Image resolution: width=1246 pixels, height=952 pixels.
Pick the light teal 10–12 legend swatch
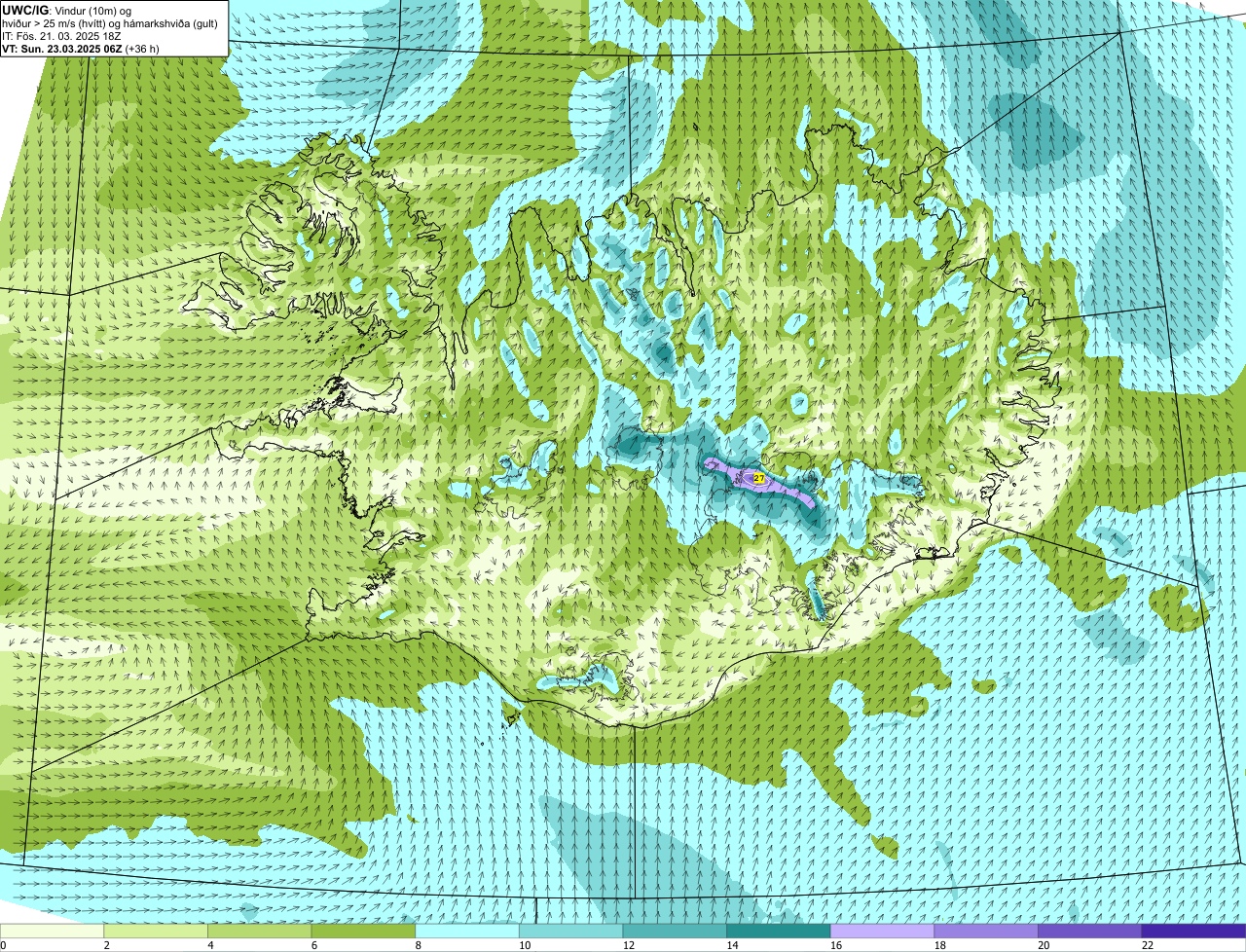(x=570, y=931)
